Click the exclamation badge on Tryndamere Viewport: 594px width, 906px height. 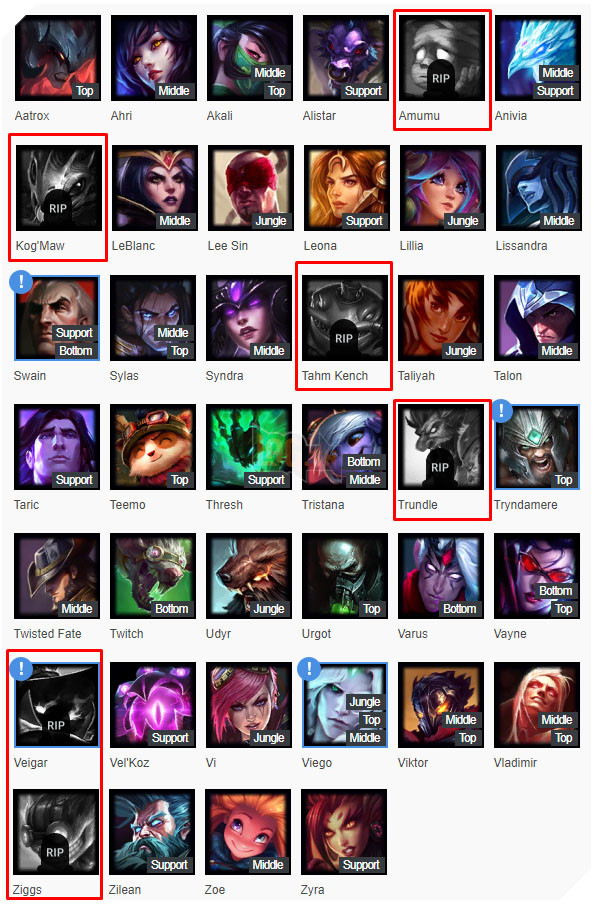[x=501, y=411]
